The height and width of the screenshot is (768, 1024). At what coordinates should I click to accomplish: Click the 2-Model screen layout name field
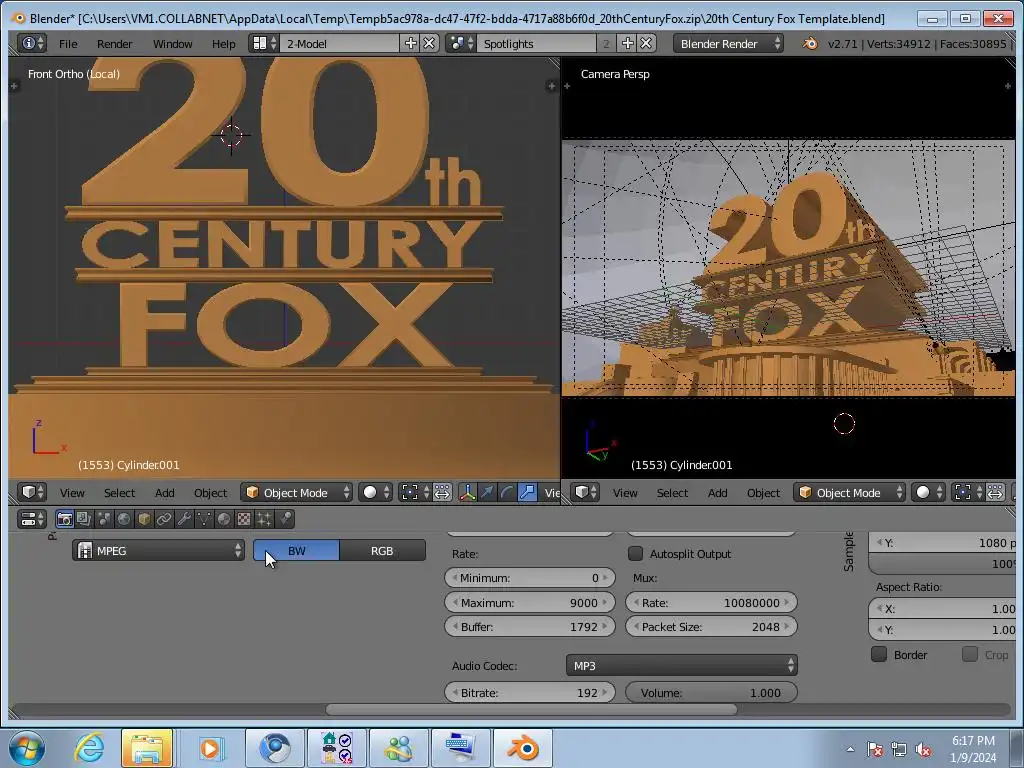click(340, 44)
